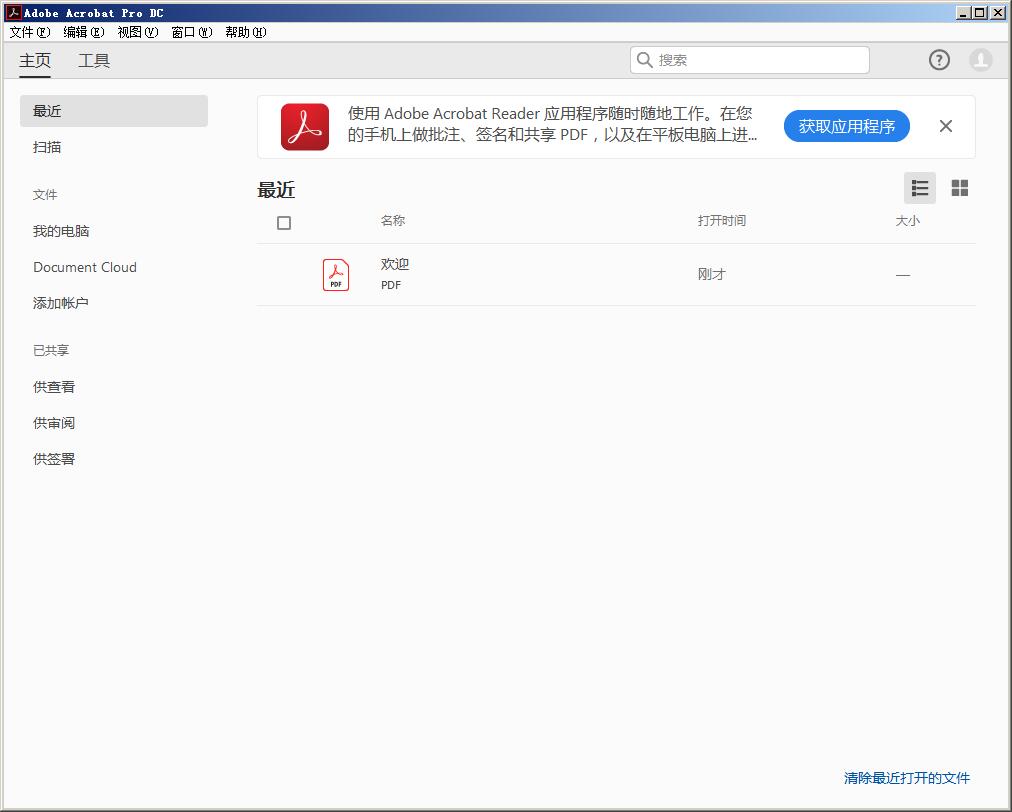Select 我的电脑 in the sidebar
This screenshot has height=812, width=1012.
[61, 231]
